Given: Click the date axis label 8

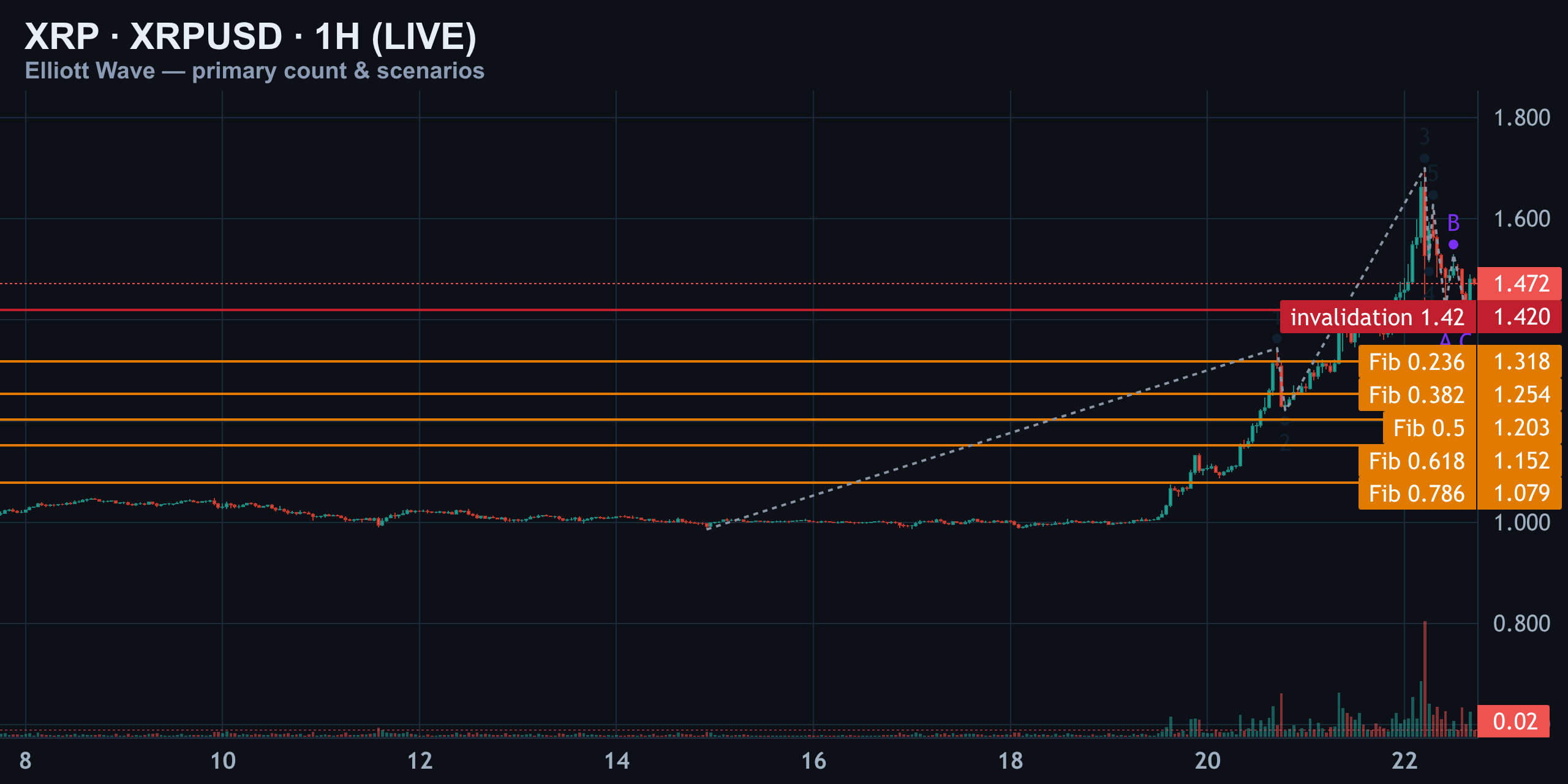Looking at the screenshot, I should coord(25,761).
